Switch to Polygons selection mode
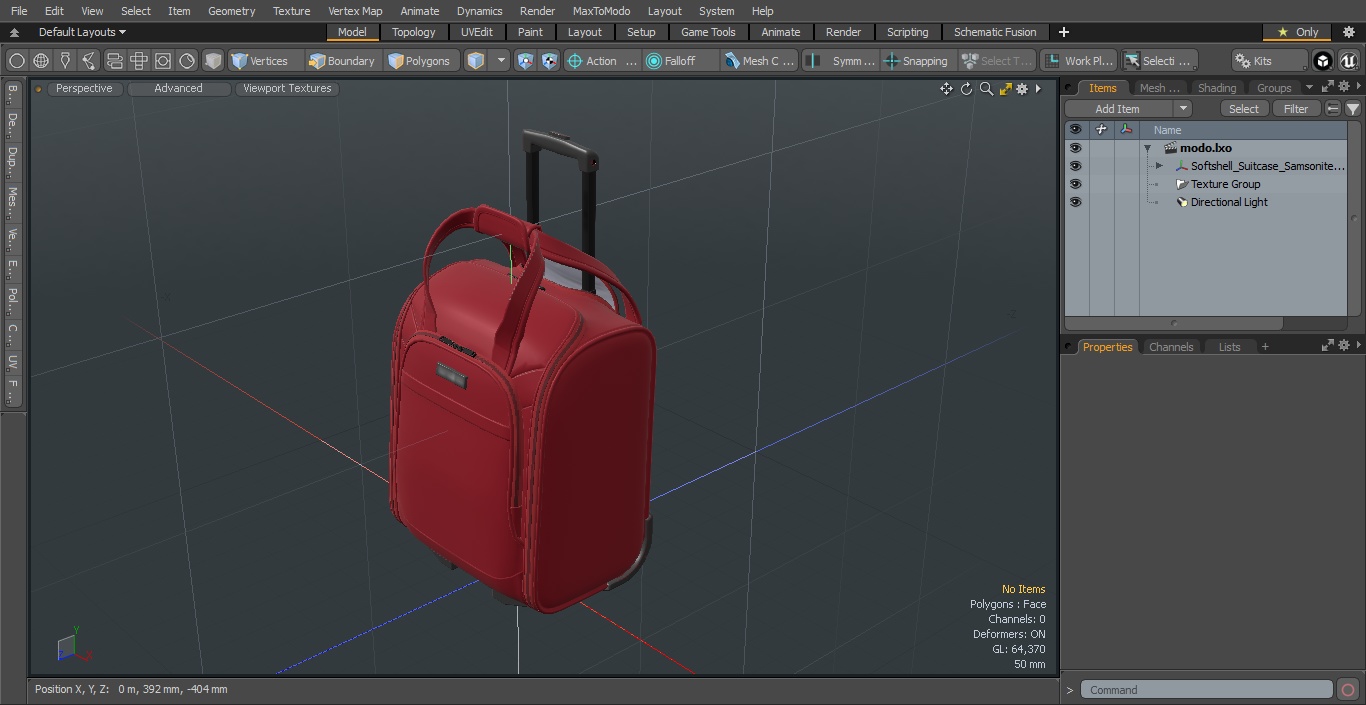The height and width of the screenshot is (705, 1366). tap(420, 61)
